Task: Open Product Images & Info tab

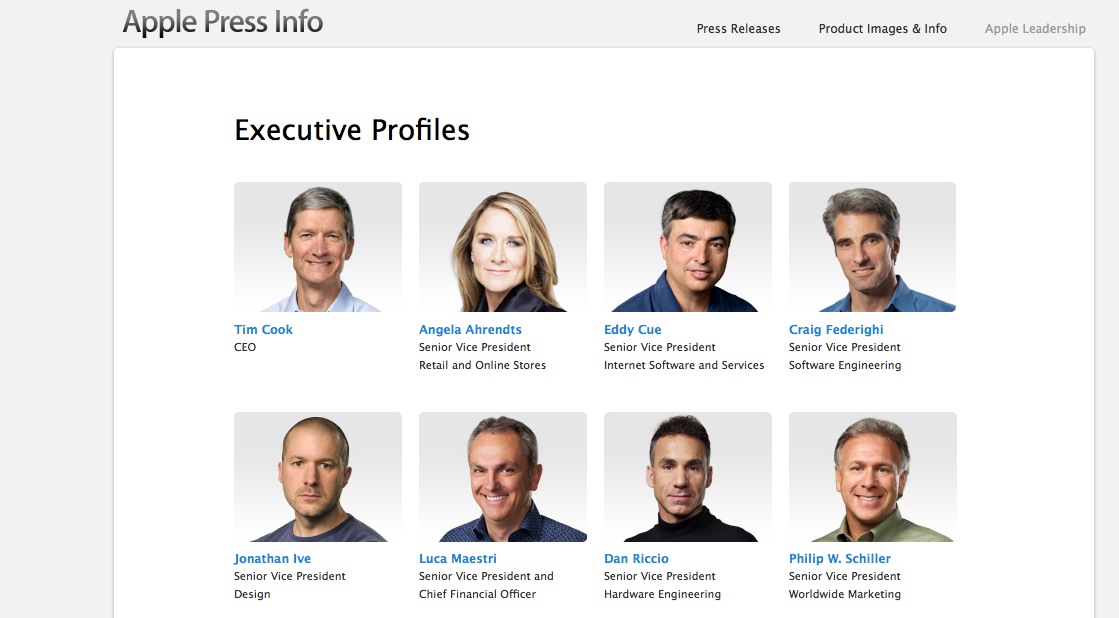Action: (882, 29)
